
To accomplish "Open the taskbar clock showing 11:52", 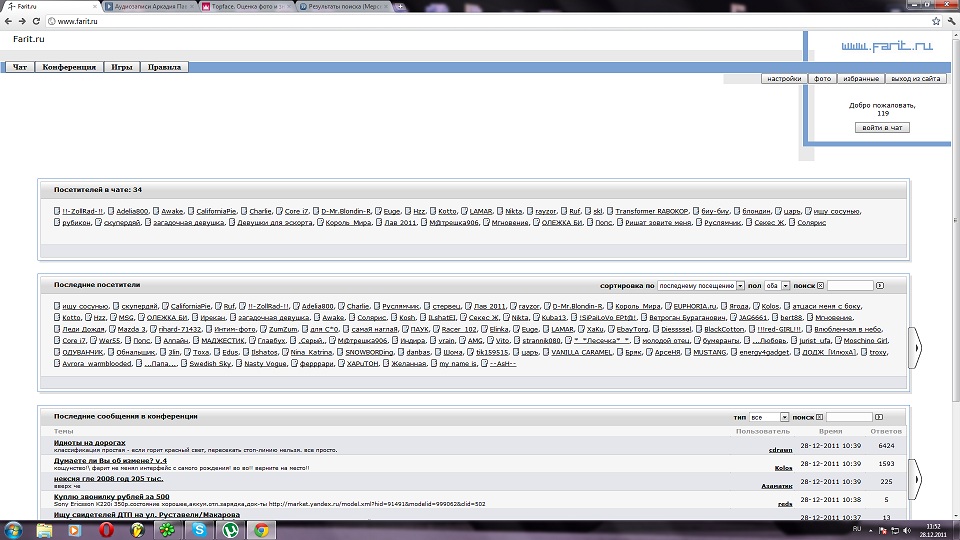I will (933, 530).
